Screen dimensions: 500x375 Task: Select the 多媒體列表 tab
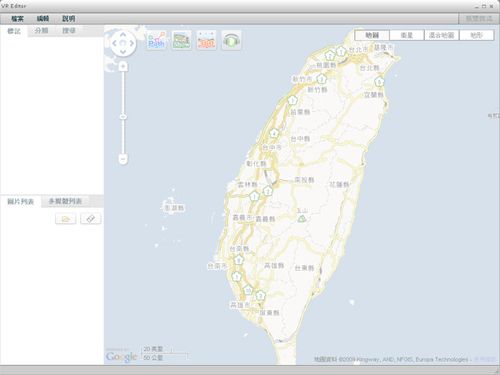point(65,201)
